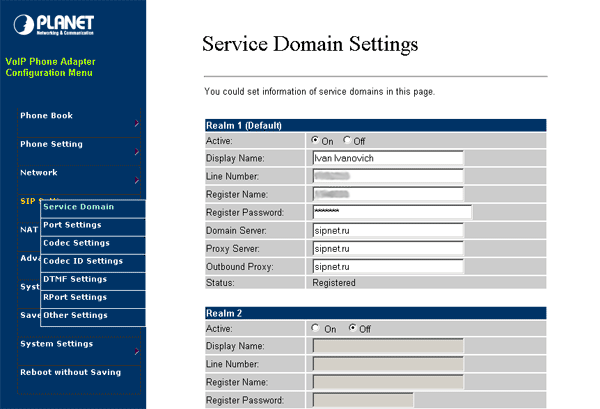The height and width of the screenshot is (409, 600).
Task: Click the Realm 1 'Outbound Proxy:' label
Action: tap(240, 267)
